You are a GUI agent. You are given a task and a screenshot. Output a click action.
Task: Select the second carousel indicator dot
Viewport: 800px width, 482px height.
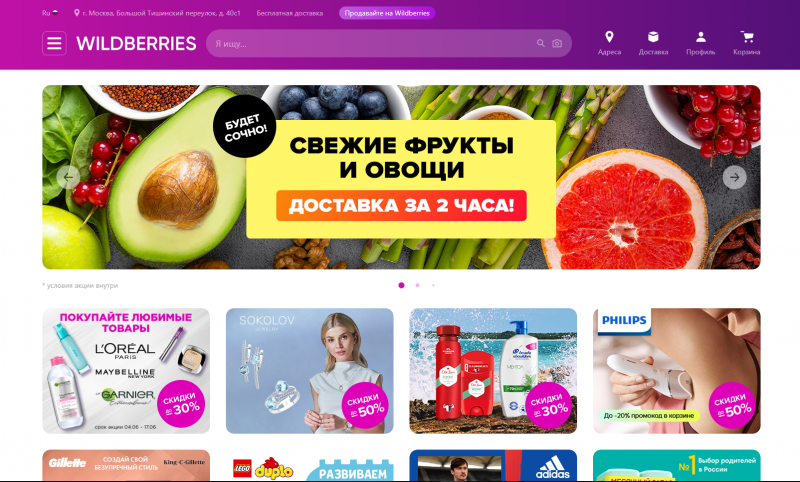(417, 285)
